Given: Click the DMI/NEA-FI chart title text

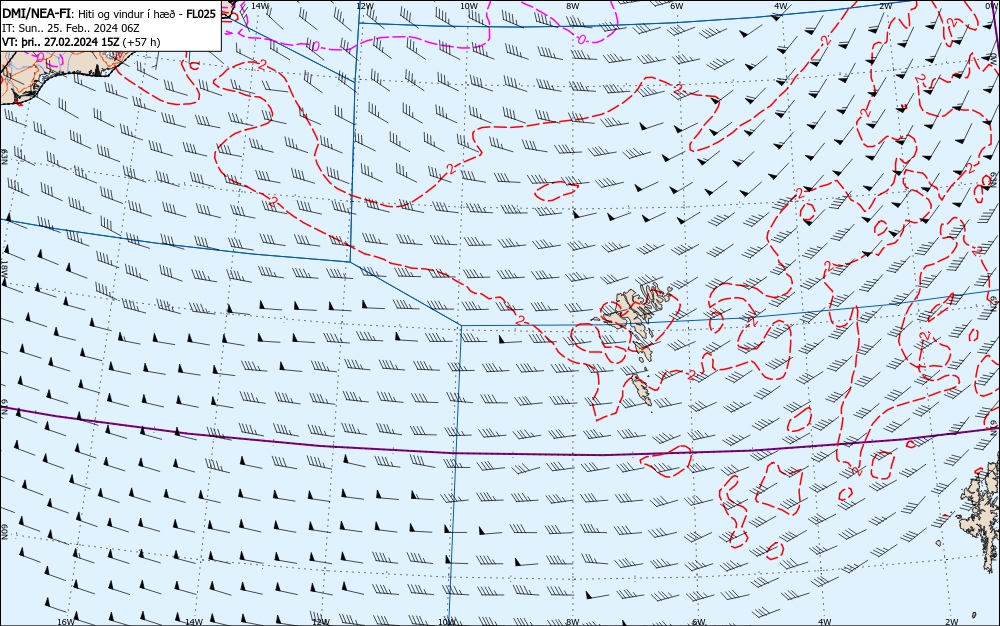Looking at the screenshot, I should 36,14.
